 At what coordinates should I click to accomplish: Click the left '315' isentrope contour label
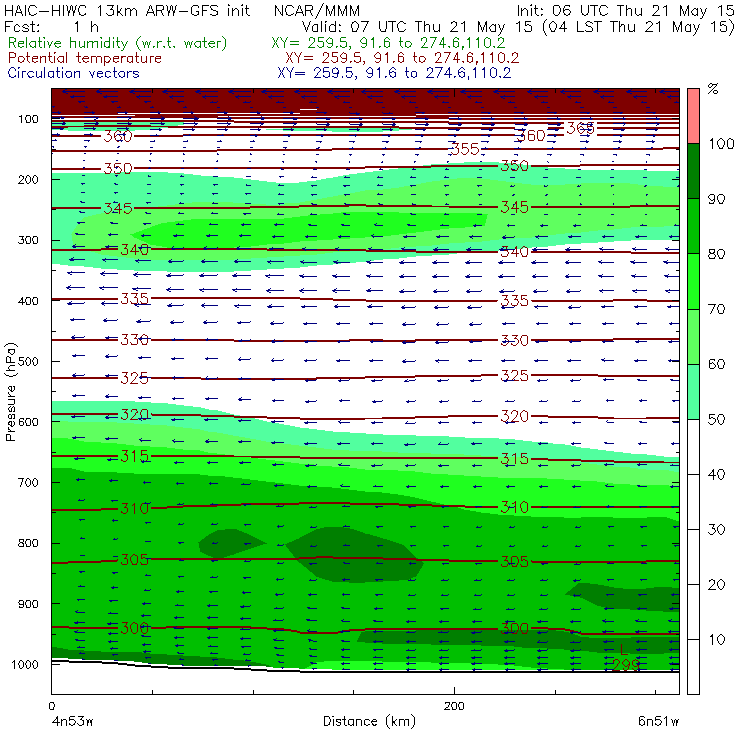point(135,456)
